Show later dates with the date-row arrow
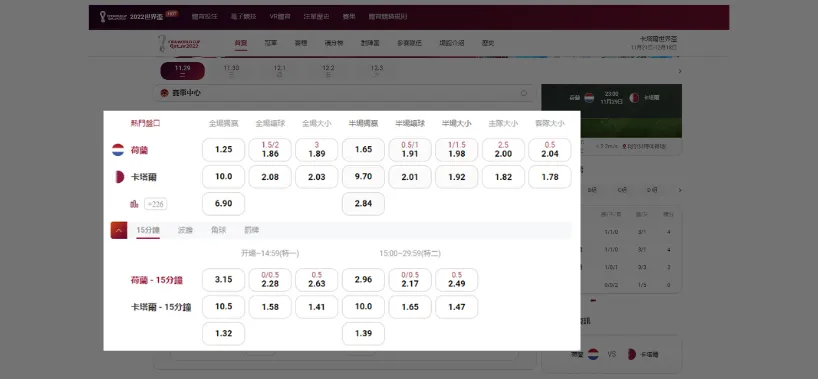This screenshot has width=818, height=379. pyautogui.click(x=680, y=71)
